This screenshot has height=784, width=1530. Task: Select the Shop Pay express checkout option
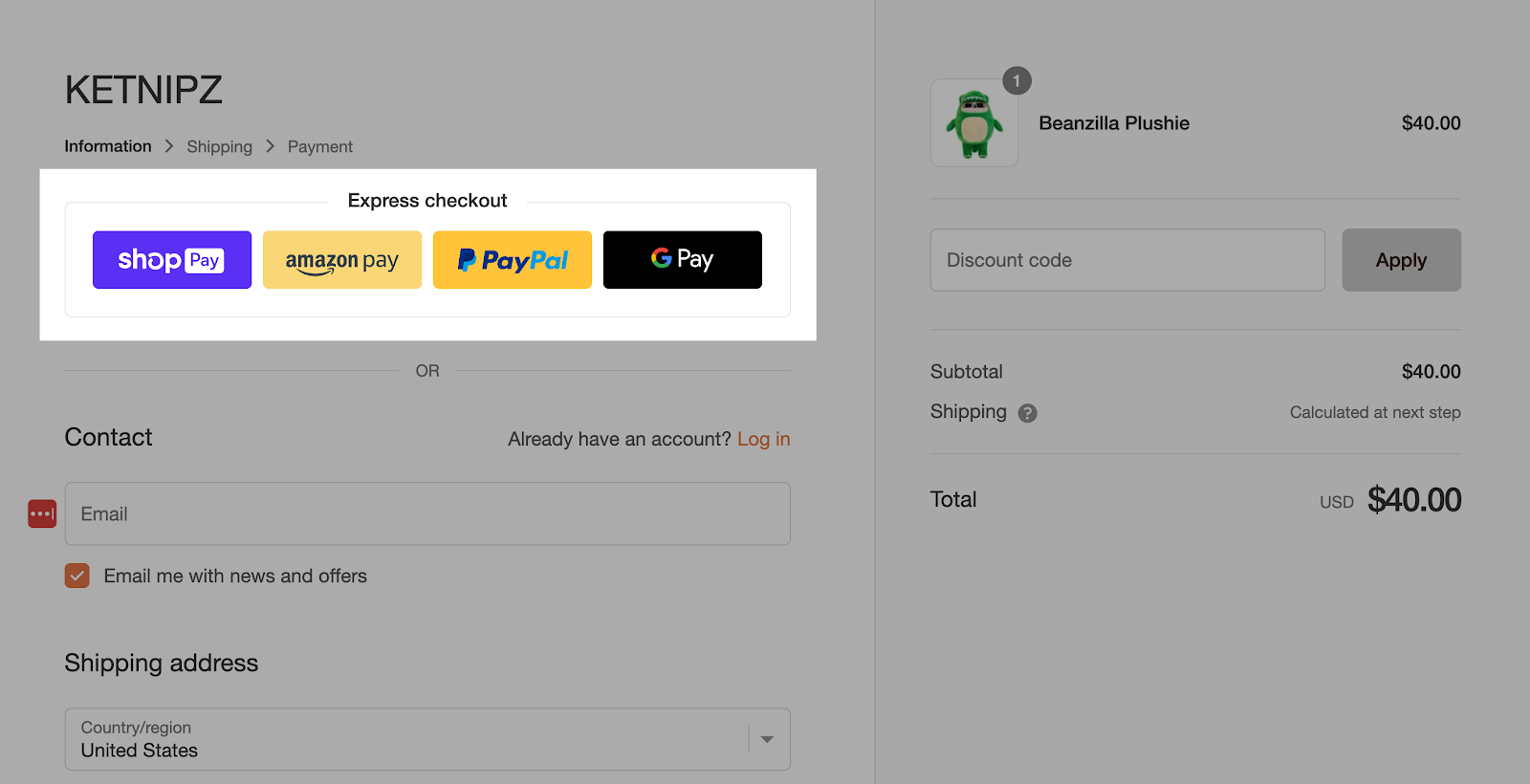point(171,259)
